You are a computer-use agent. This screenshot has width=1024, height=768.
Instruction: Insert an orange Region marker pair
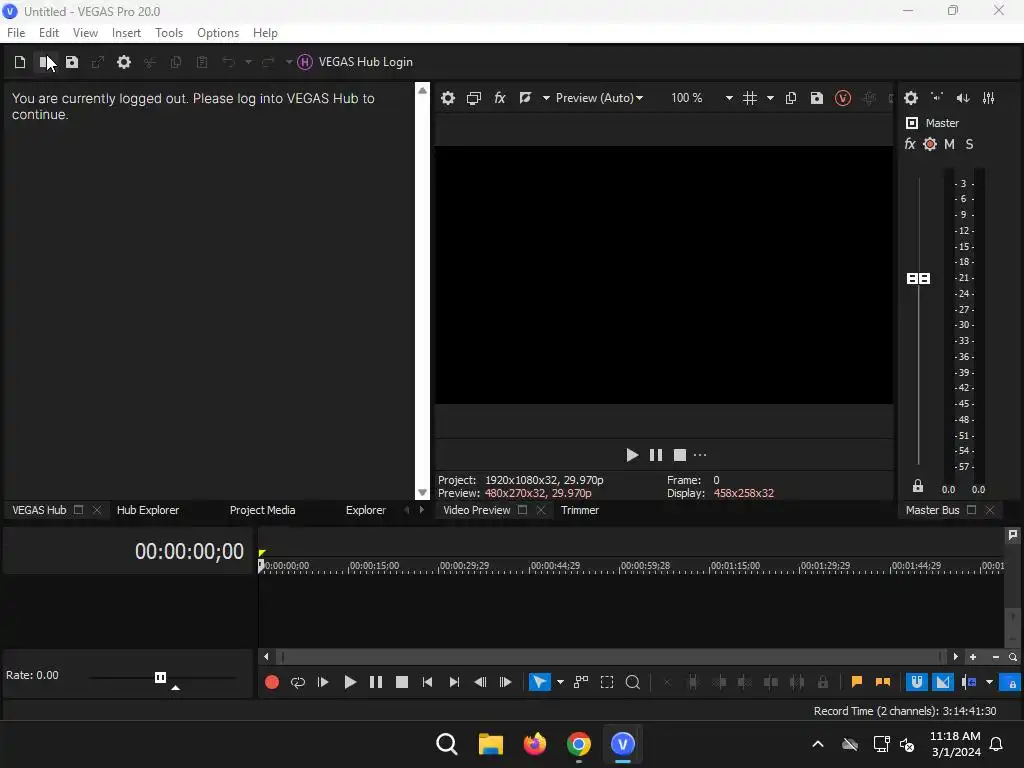(883, 682)
